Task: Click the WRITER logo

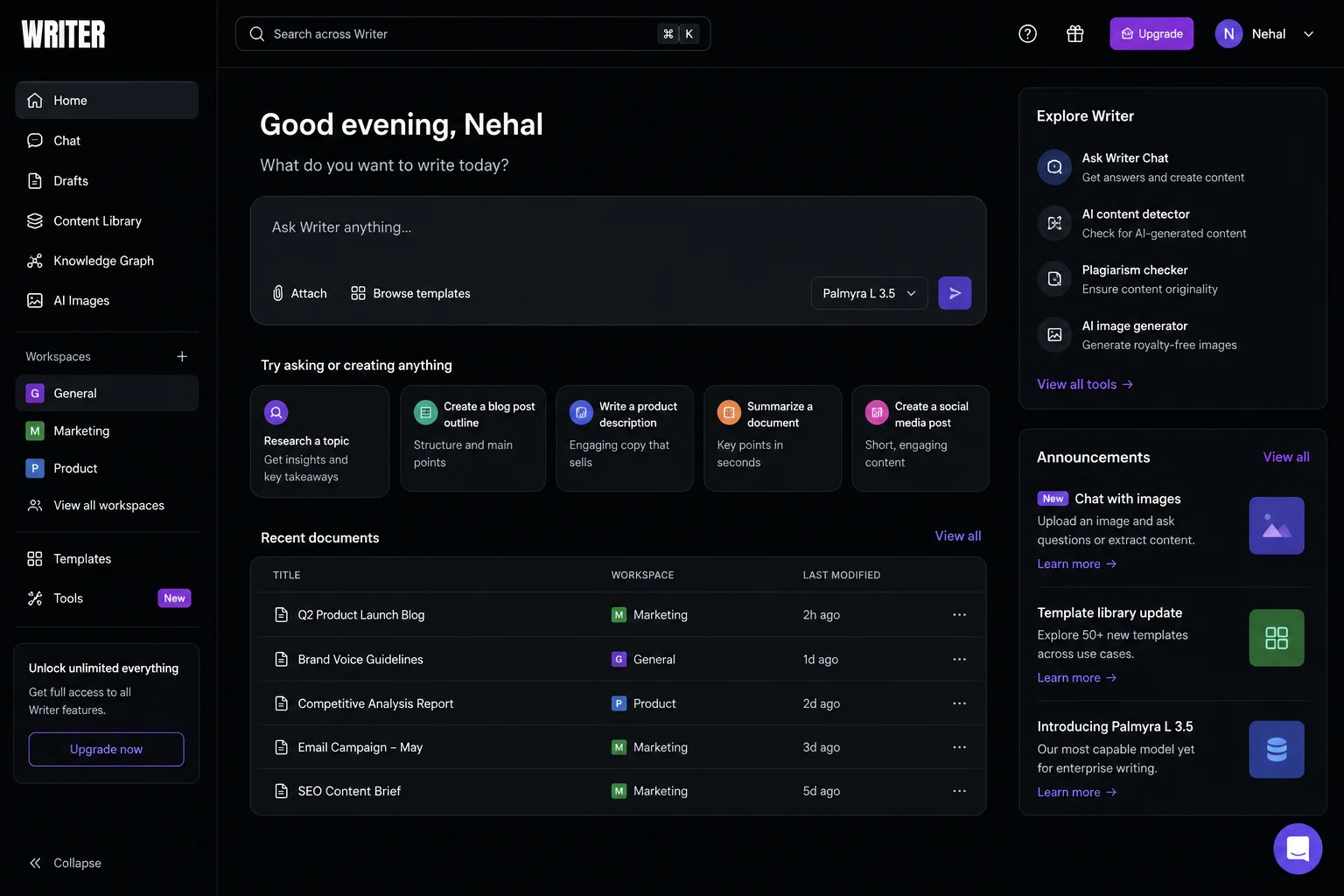Action: point(63,34)
